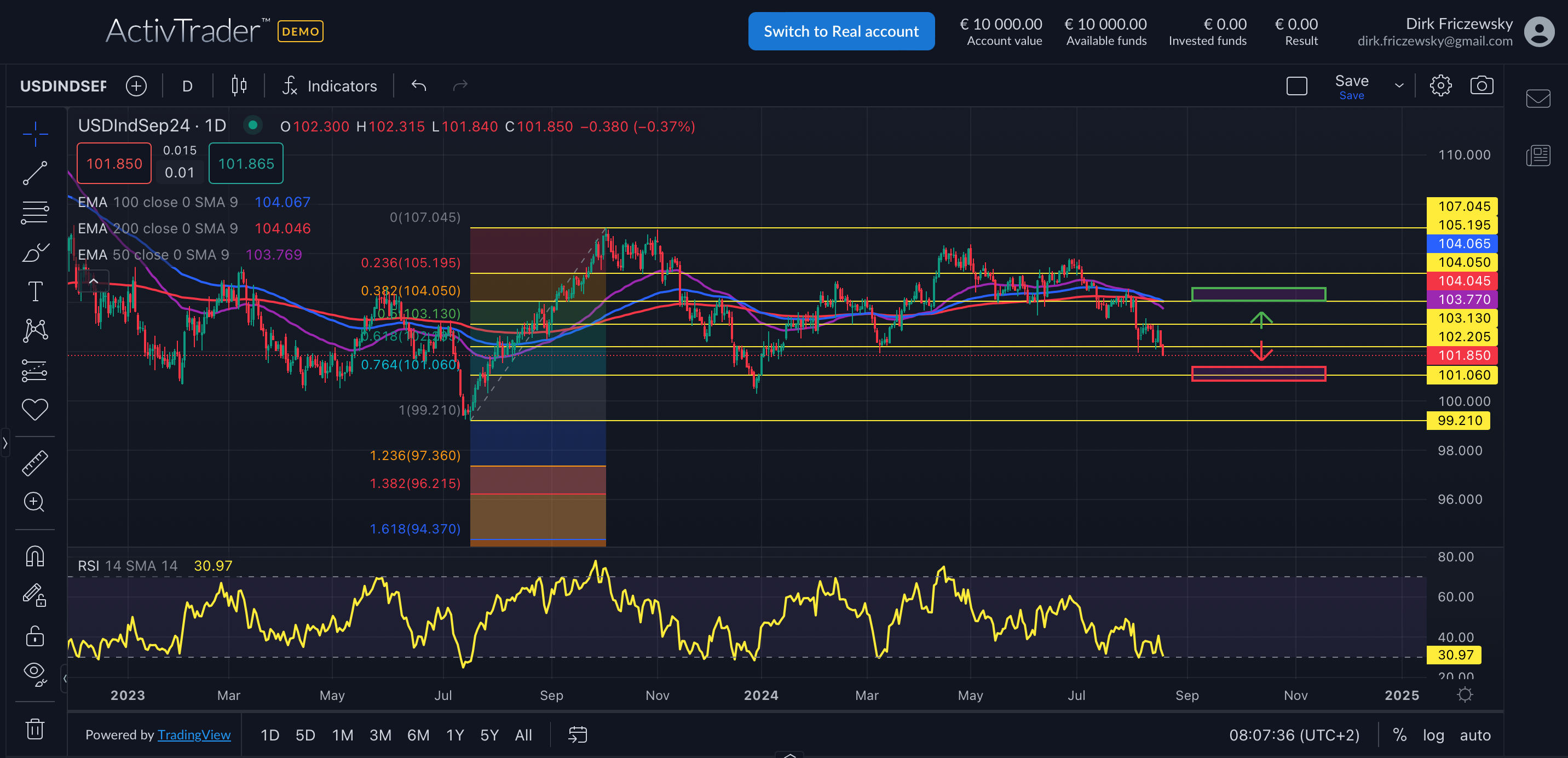Click the add symbol plus icon
The height and width of the screenshot is (758, 1568).
click(136, 86)
